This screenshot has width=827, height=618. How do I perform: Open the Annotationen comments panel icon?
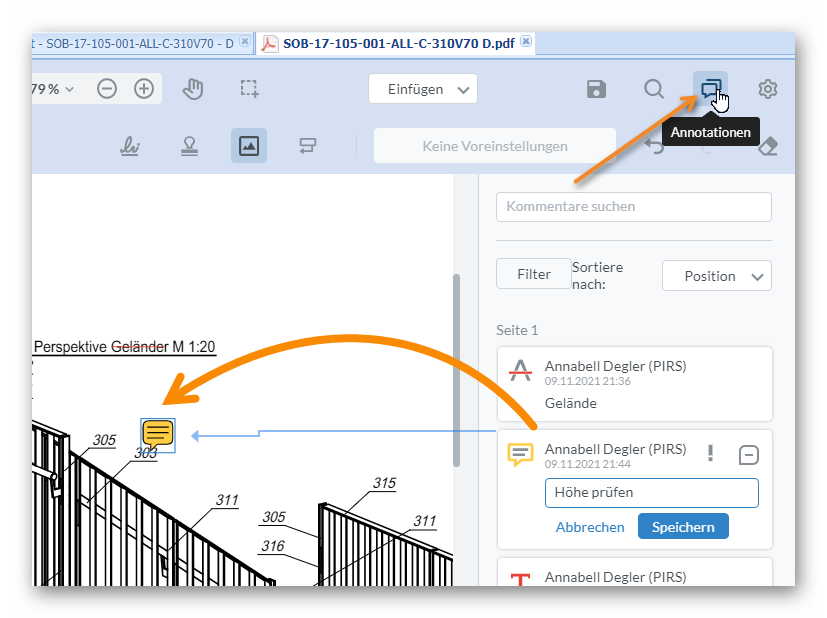click(710, 89)
